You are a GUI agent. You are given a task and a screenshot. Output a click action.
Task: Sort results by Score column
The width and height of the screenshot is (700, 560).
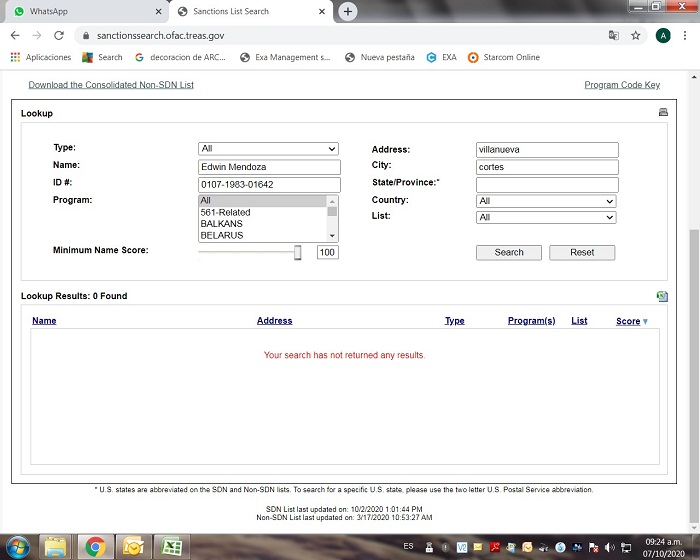pyautogui.click(x=628, y=321)
